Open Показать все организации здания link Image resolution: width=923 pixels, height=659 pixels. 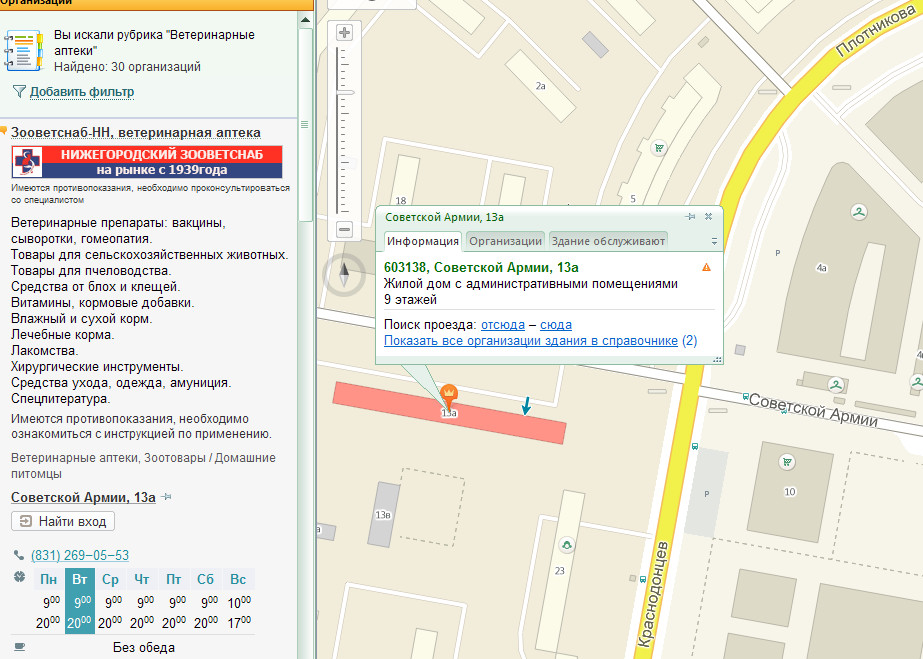[531, 341]
